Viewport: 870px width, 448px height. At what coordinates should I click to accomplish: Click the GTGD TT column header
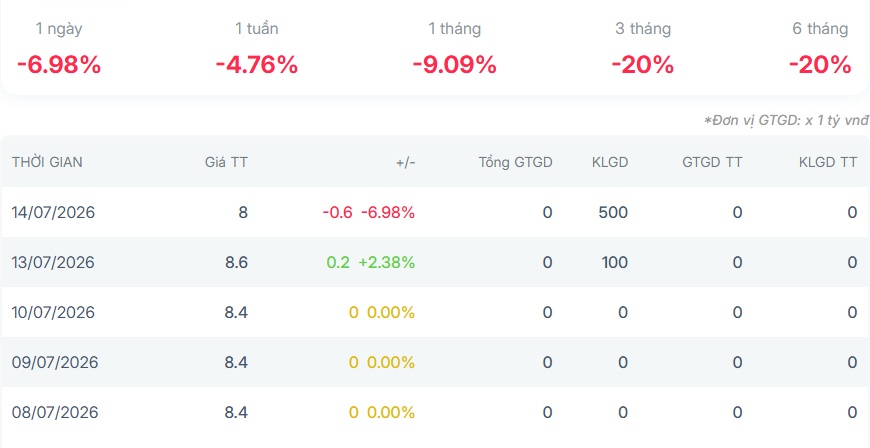(712, 162)
